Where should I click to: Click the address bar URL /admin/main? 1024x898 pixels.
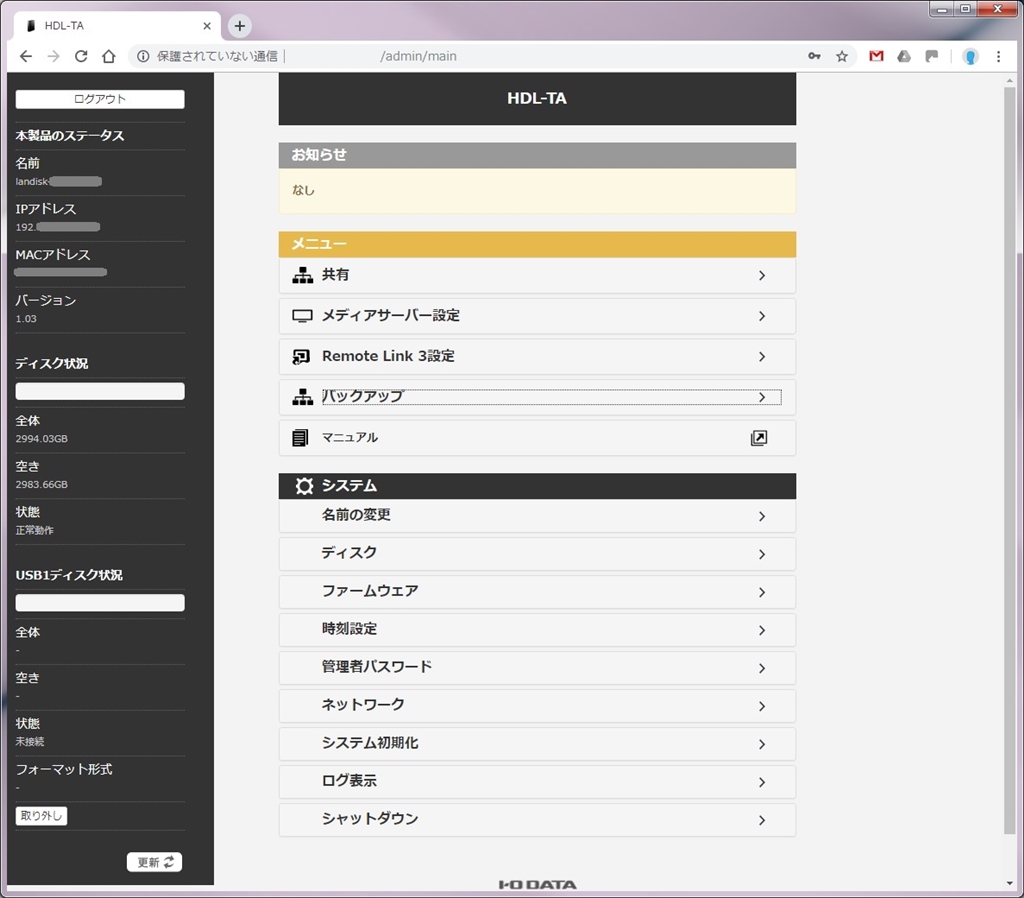pos(418,56)
